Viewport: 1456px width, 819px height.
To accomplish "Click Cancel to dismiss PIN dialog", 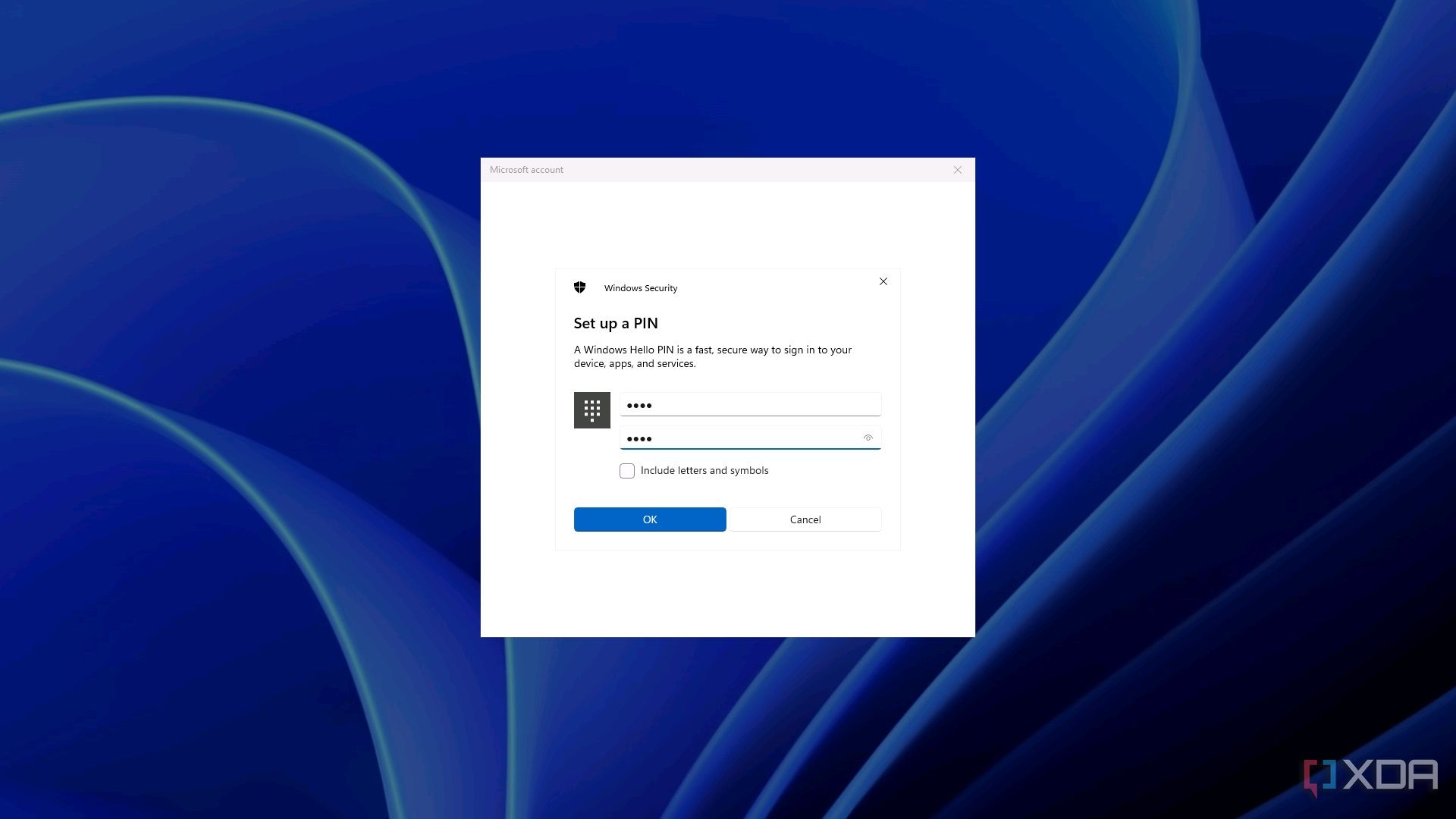I will pyautogui.click(x=805, y=519).
